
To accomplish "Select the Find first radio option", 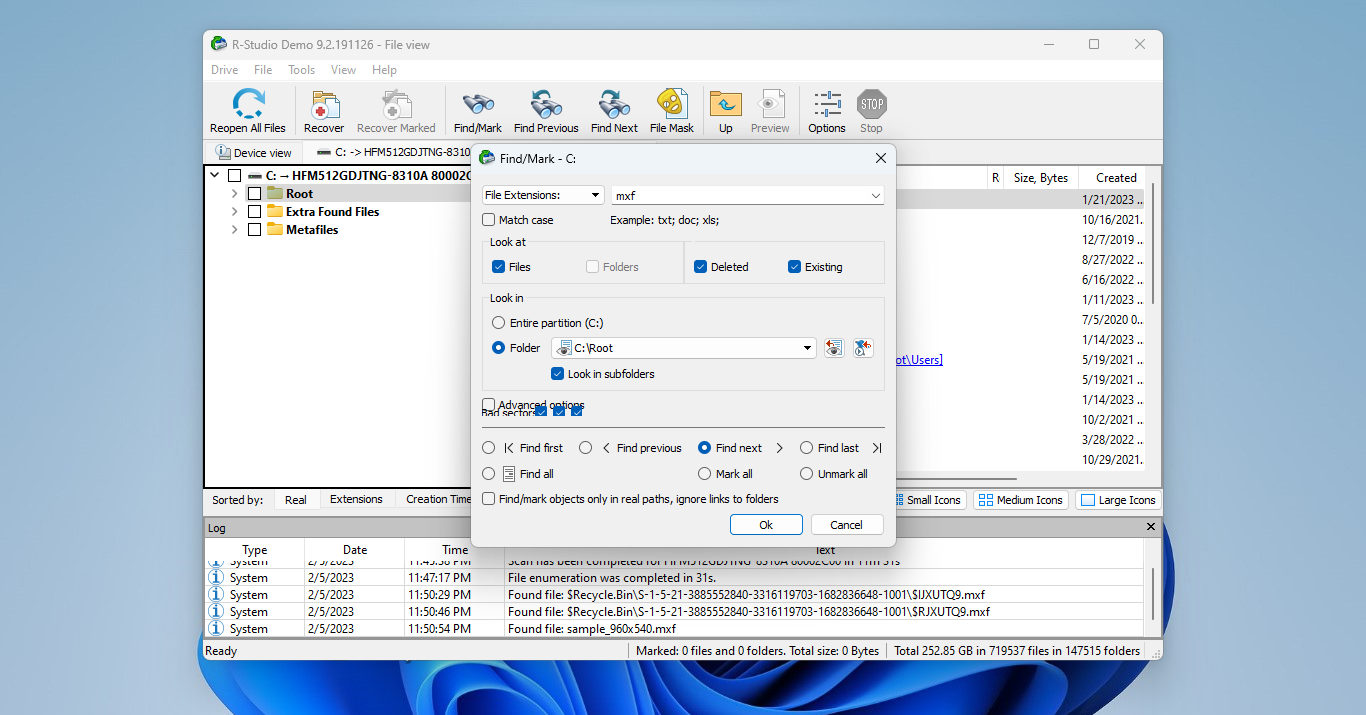I will 489,448.
